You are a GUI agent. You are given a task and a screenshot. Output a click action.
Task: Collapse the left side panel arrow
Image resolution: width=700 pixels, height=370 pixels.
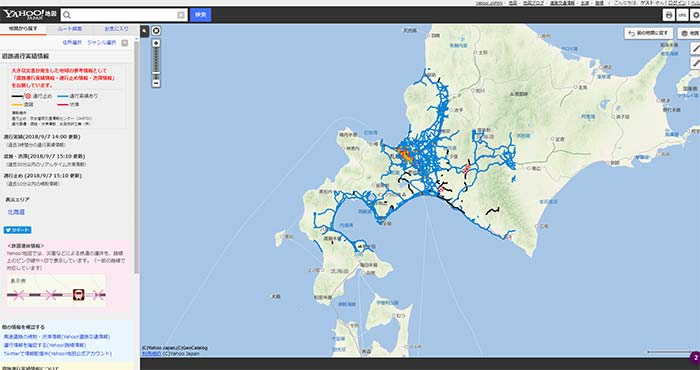pyautogui.click(x=145, y=31)
